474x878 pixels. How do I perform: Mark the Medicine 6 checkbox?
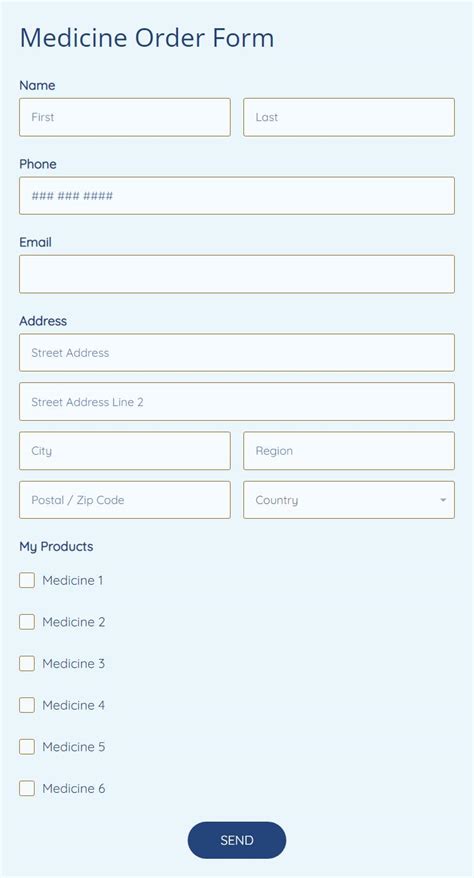(27, 788)
